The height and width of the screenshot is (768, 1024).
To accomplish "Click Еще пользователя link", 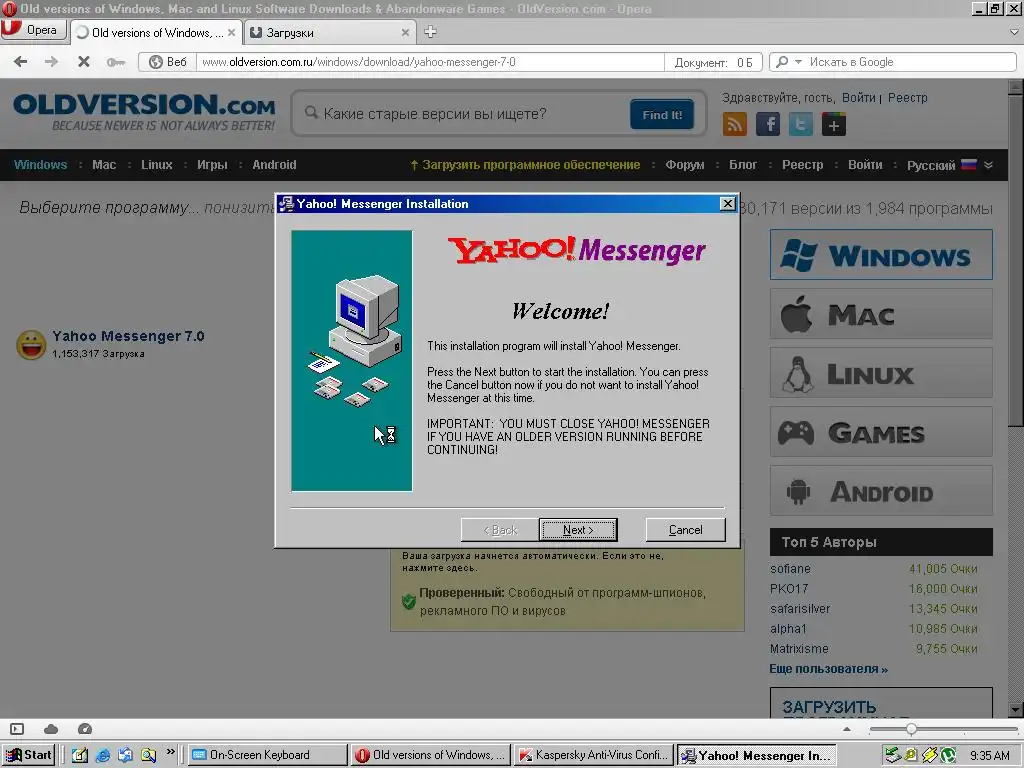I will pyautogui.click(x=828, y=669).
